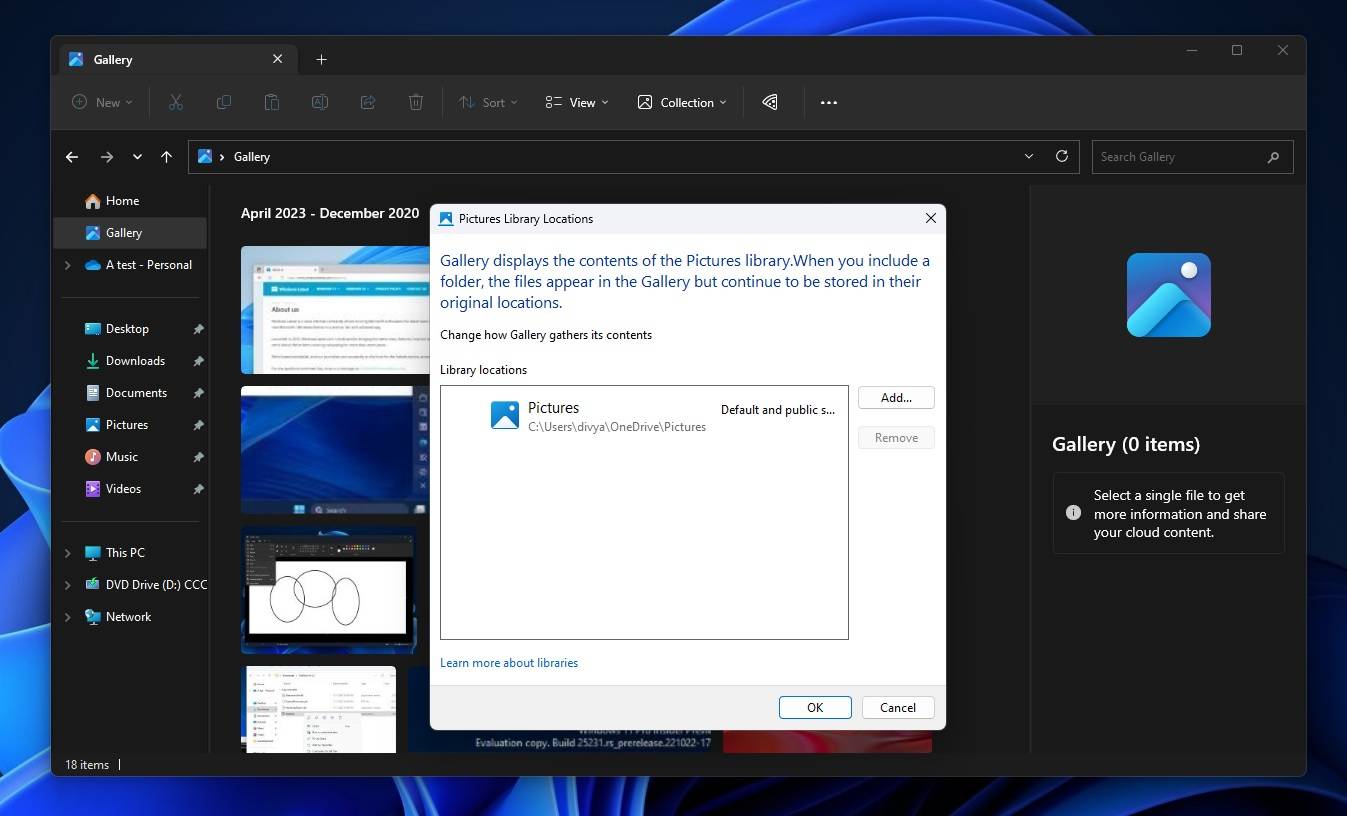
Task: Click the Copy icon in the toolbar
Action: 224,102
